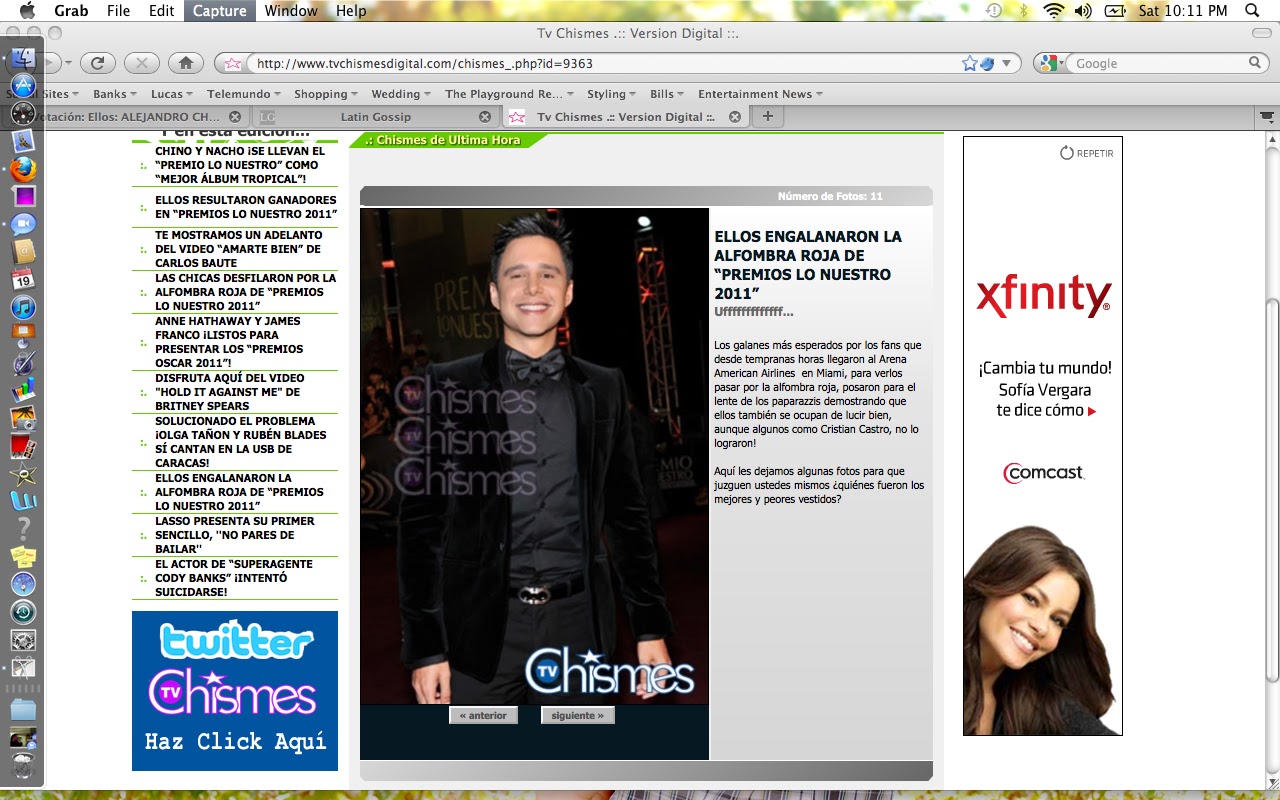Open the volume control in menu bar
The height and width of the screenshot is (800, 1280).
coord(1083,11)
